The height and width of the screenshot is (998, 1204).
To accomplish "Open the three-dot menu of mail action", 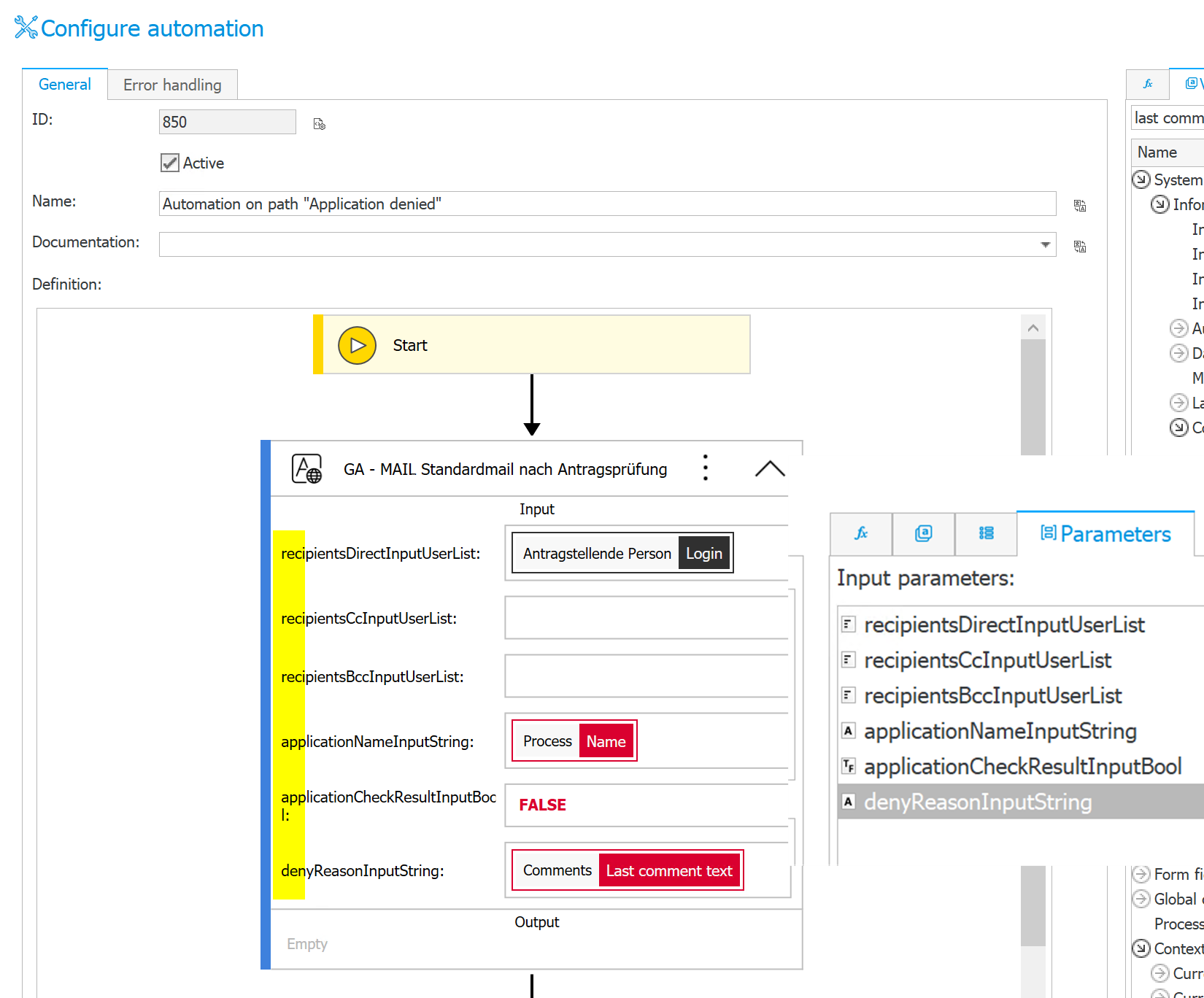I will click(x=705, y=468).
